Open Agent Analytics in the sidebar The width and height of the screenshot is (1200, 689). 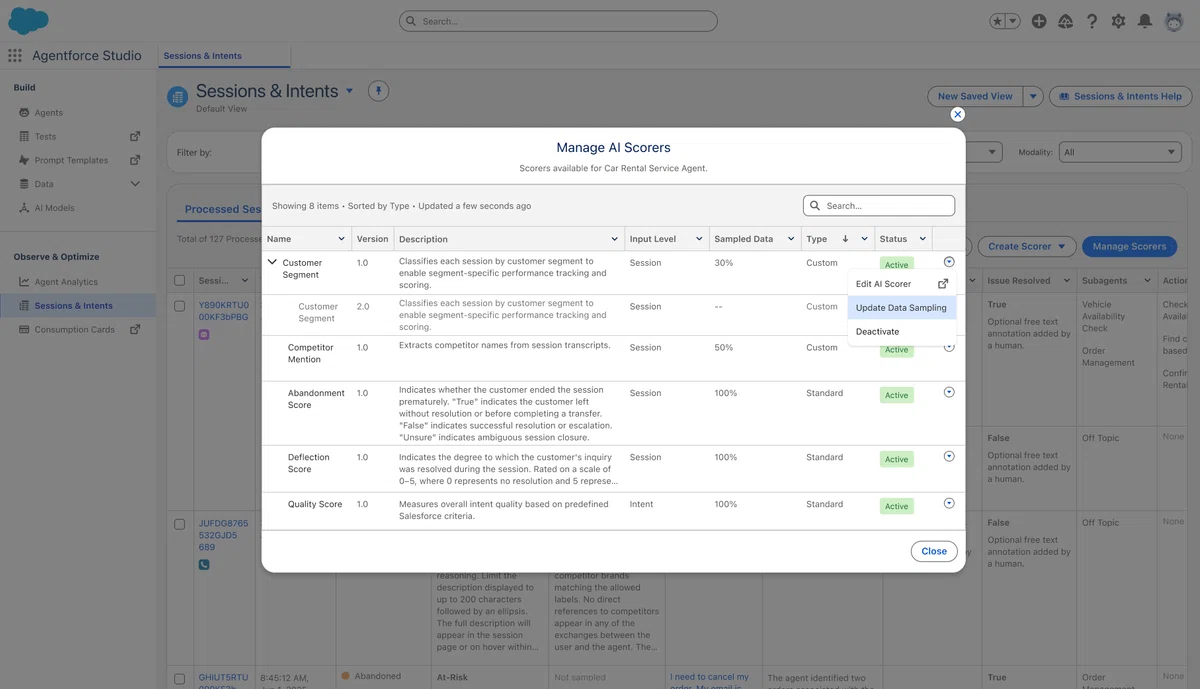tap(66, 282)
